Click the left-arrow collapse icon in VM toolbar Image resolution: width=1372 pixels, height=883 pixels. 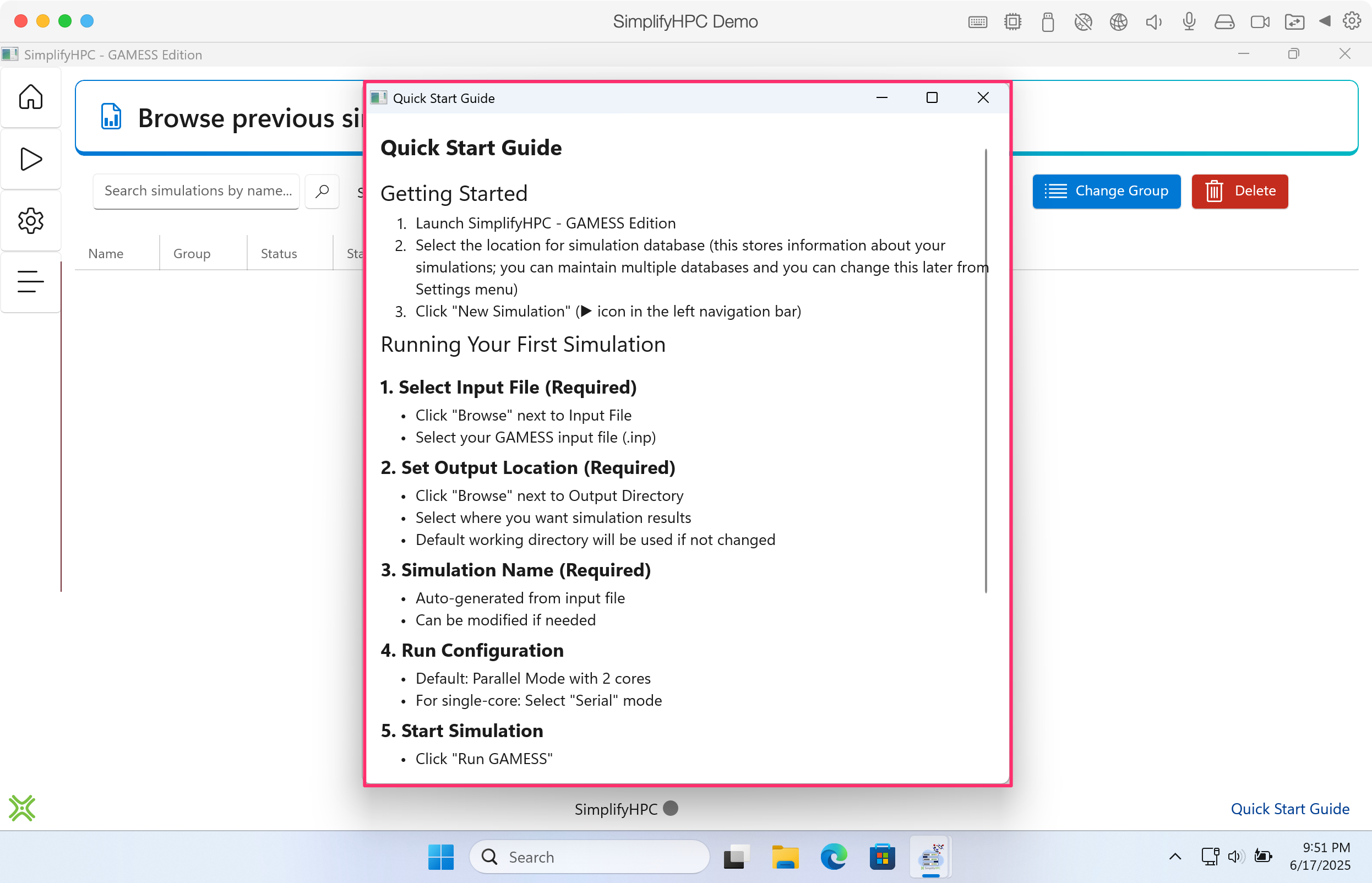click(1325, 22)
